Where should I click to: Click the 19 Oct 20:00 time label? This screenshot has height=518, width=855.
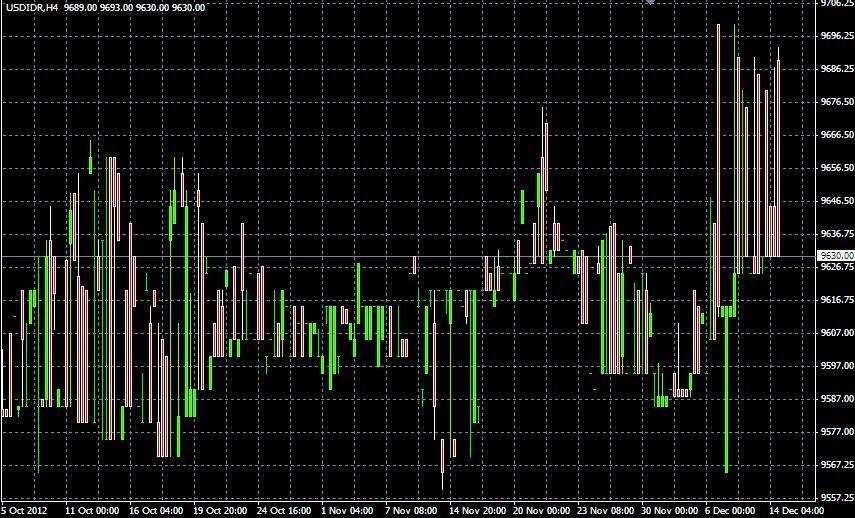tap(220, 511)
